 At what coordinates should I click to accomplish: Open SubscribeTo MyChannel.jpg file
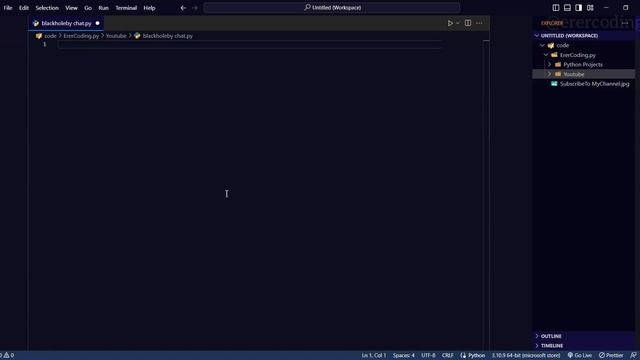(x=594, y=84)
